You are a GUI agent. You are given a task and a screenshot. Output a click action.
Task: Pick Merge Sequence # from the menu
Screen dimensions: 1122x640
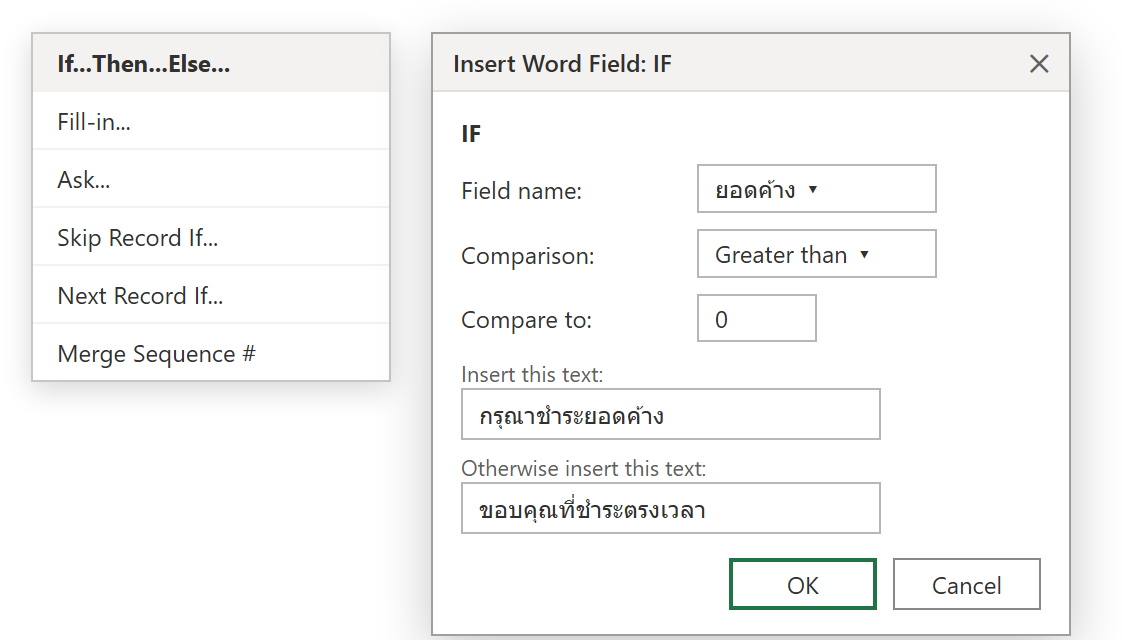211,353
